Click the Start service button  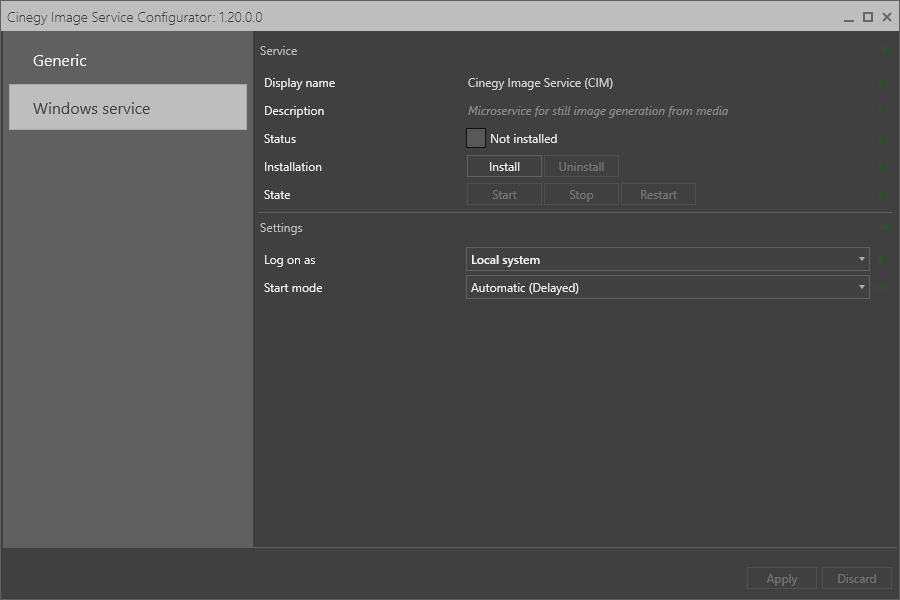tap(504, 195)
